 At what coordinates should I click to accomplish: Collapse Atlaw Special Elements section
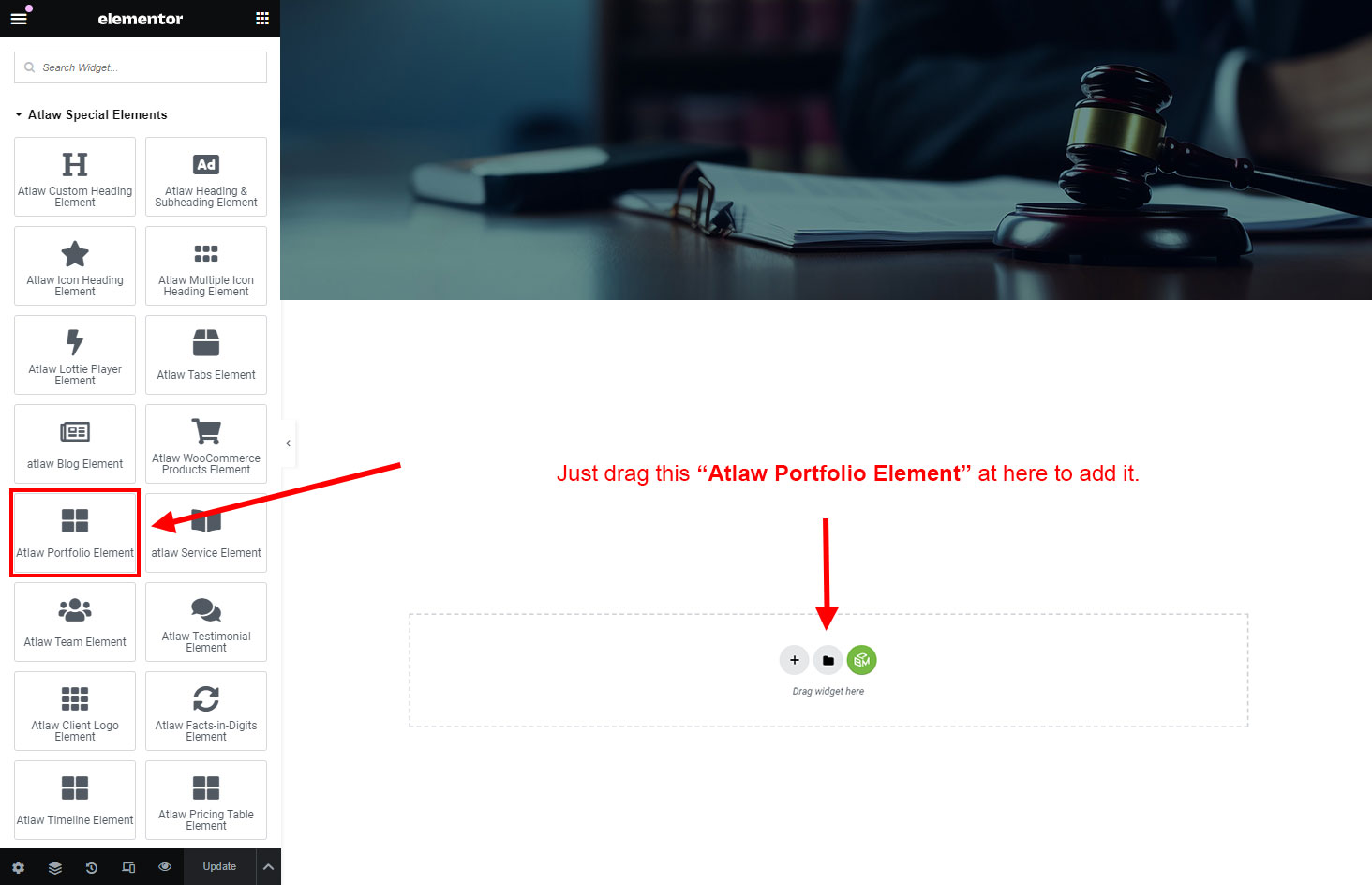pyautogui.click(x=91, y=114)
